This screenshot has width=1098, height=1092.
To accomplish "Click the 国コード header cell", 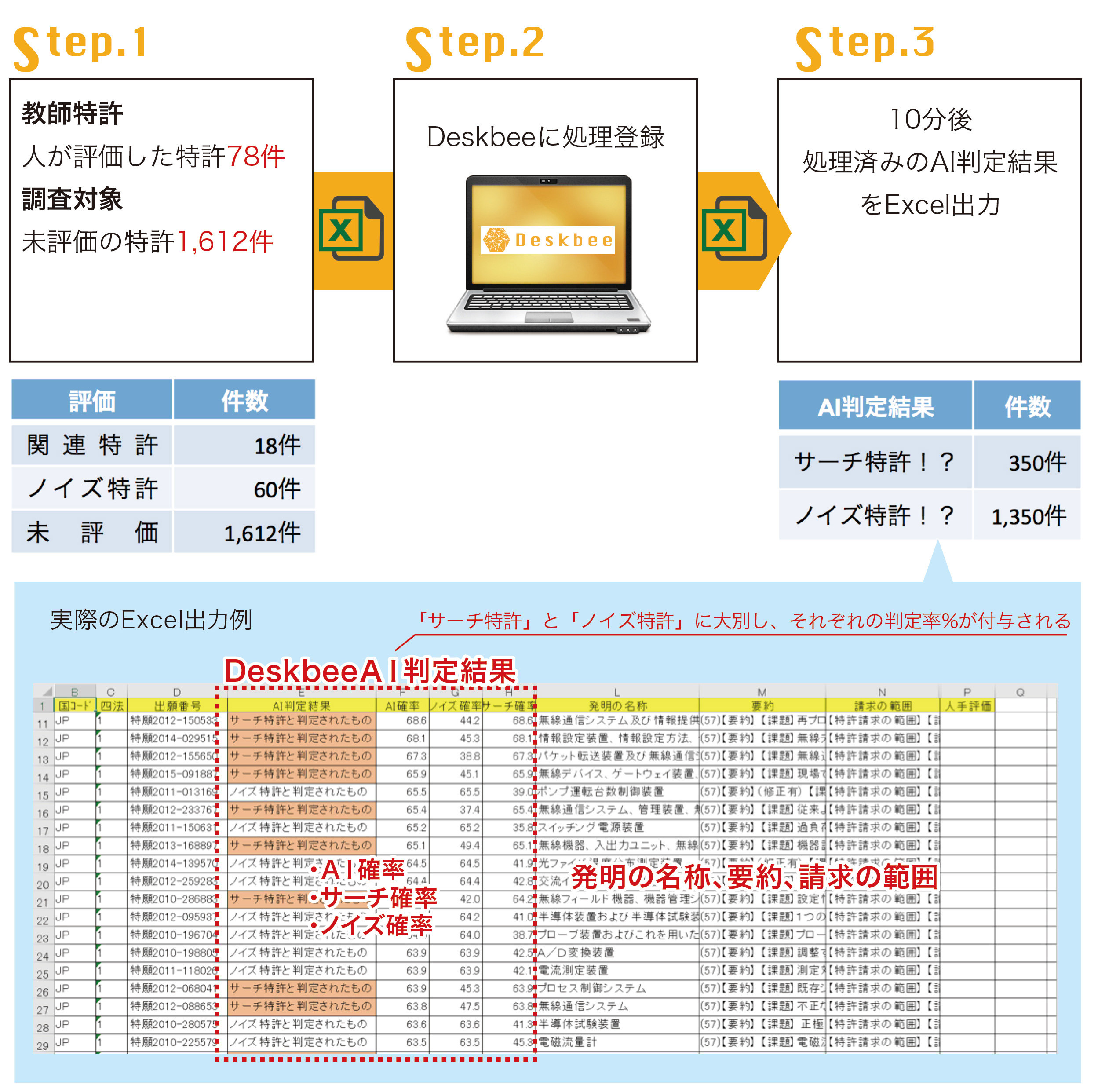I will tap(75, 705).
